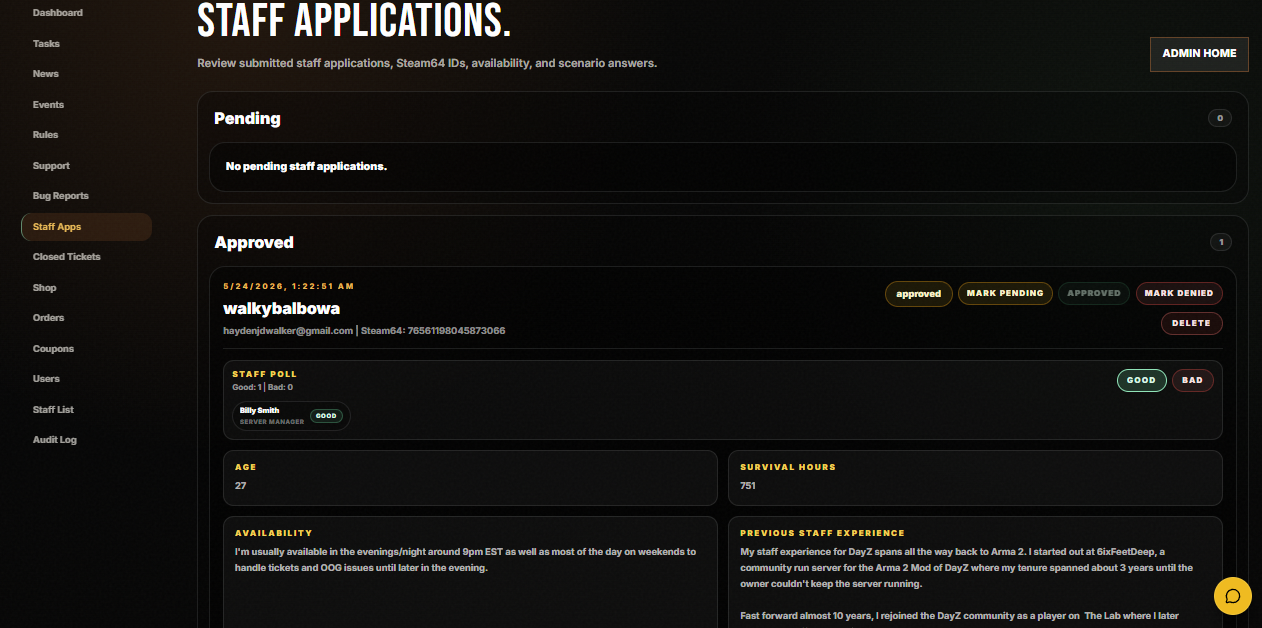The width and height of the screenshot is (1262, 628).
Task: Click the page subtitle about Steam64 IDs
Action: [427, 63]
